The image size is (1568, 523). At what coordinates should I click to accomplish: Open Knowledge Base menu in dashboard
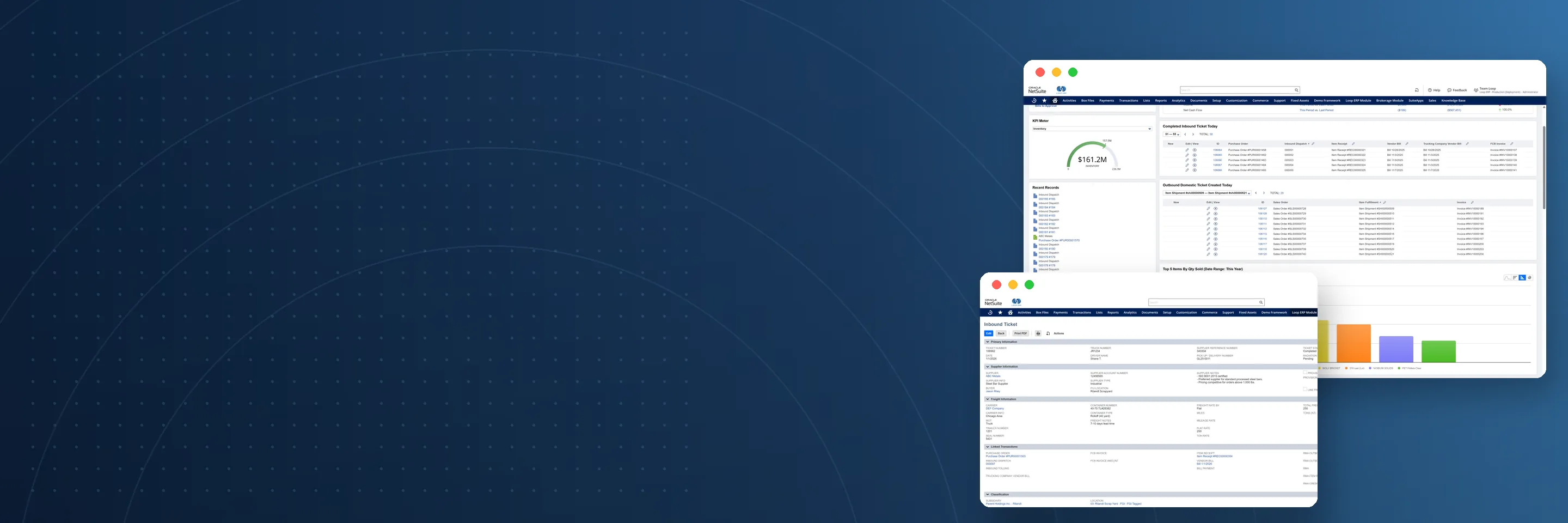pos(1454,101)
